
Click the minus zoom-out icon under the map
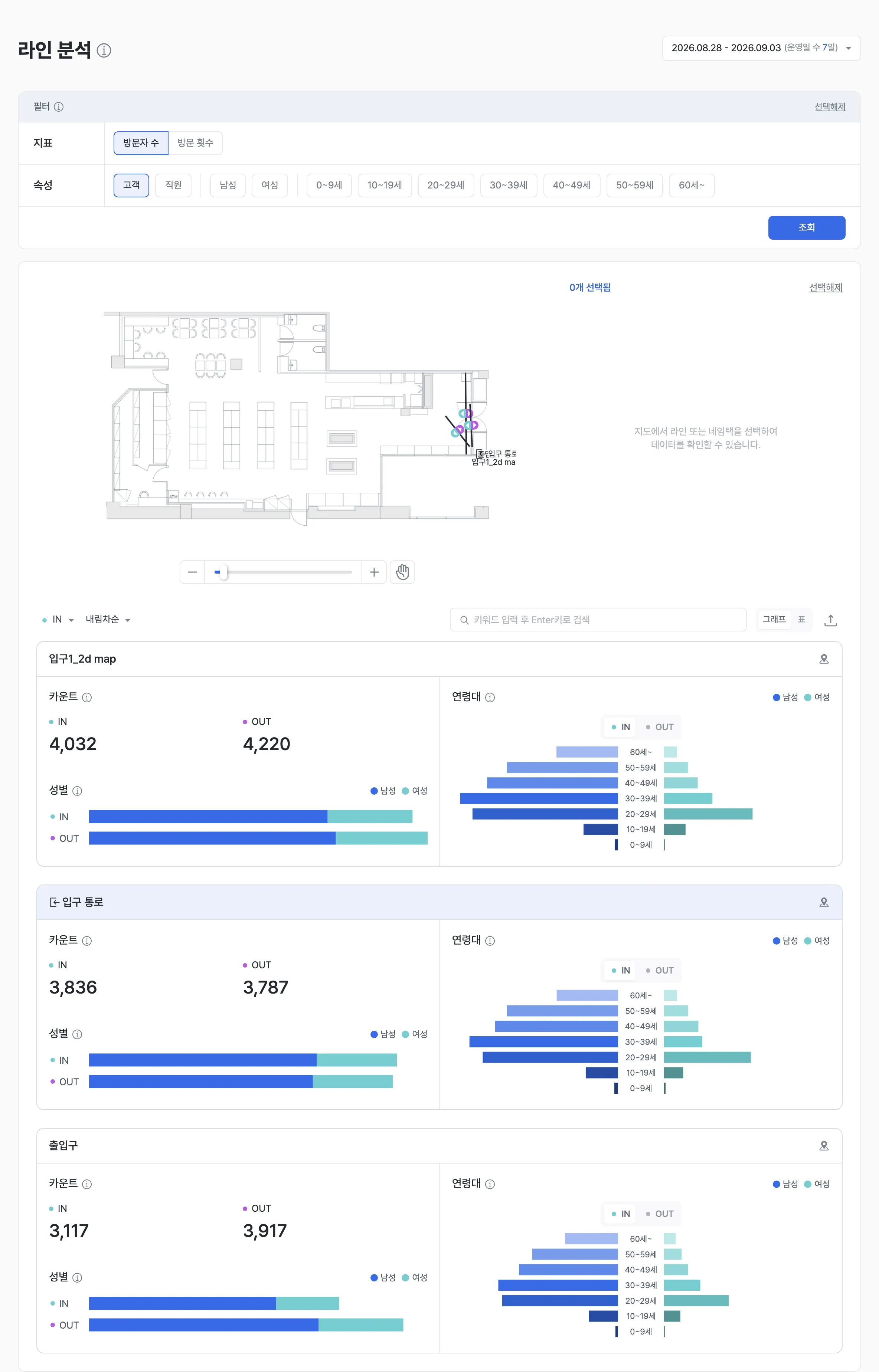click(192, 572)
